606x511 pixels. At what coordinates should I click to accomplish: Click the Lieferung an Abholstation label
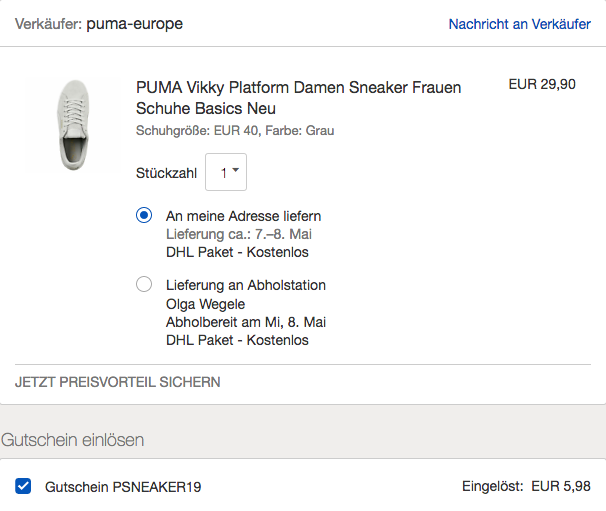click(246, 285)
